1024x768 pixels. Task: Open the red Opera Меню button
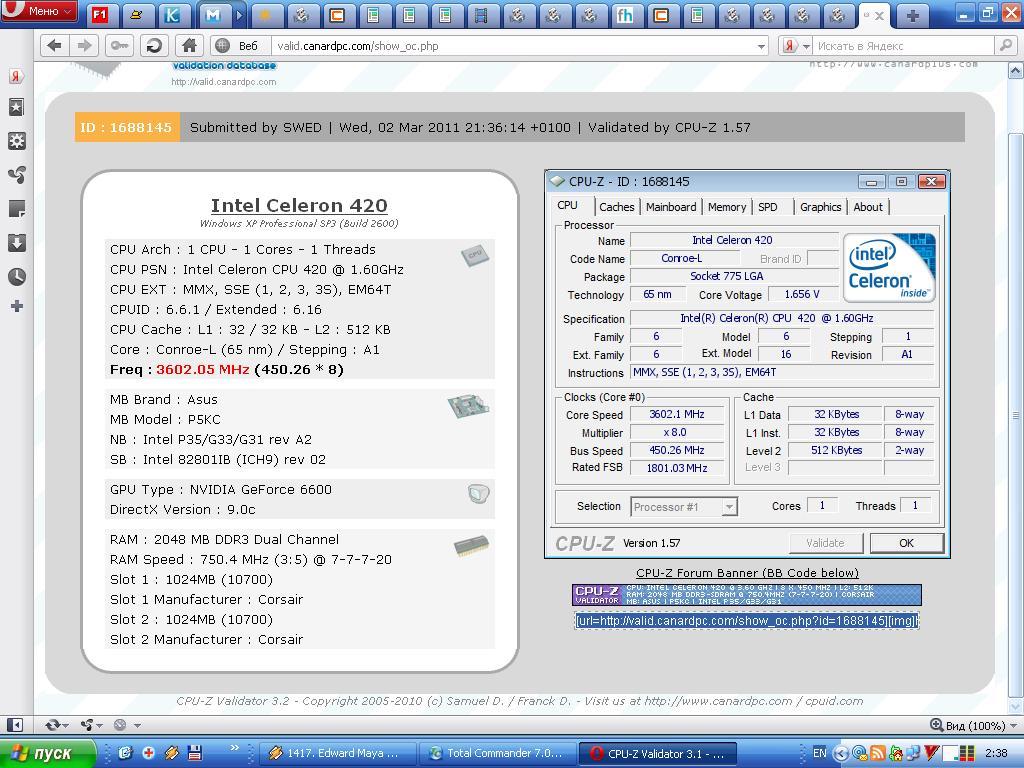(x=39, y=11)
